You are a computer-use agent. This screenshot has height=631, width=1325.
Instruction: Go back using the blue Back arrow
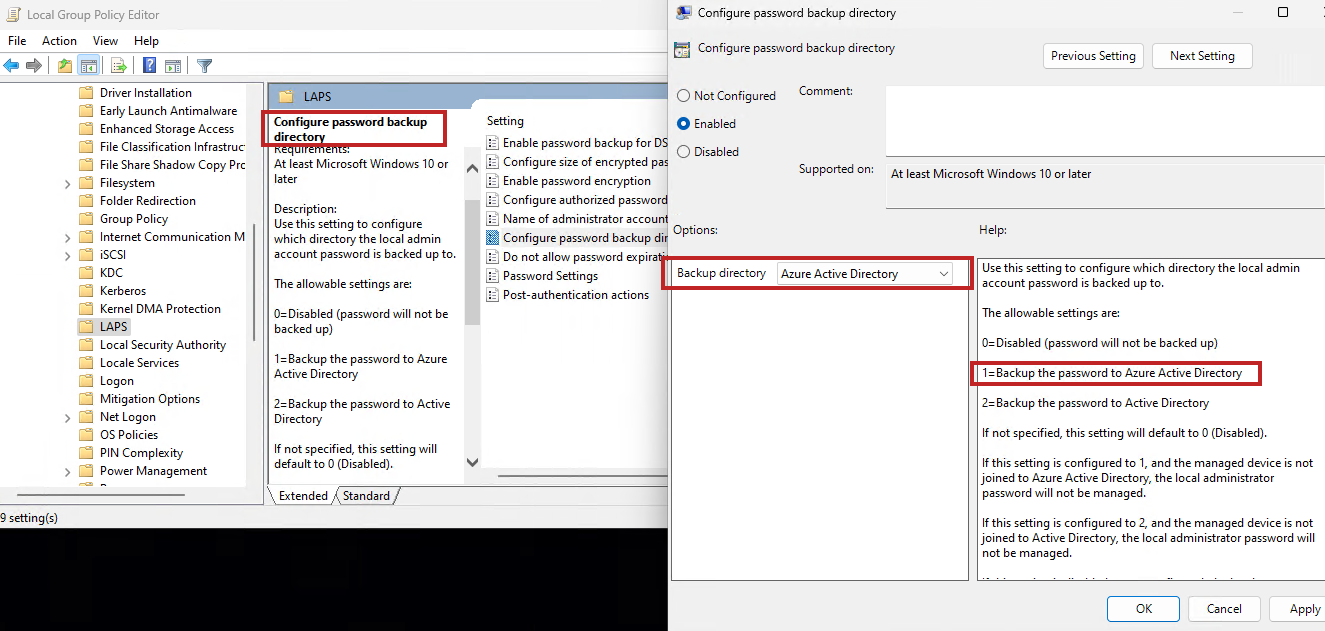click(x=12, y=66)
